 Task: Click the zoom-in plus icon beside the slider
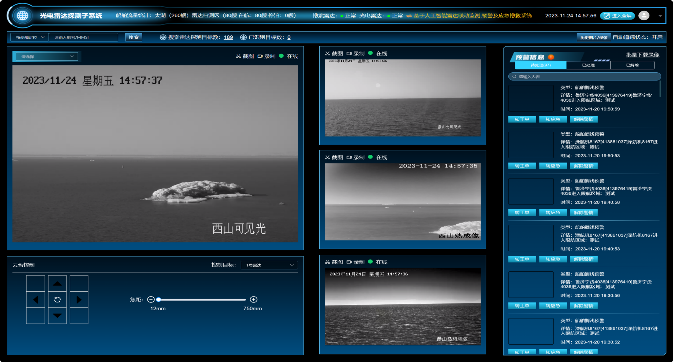[x=254, y=299]
